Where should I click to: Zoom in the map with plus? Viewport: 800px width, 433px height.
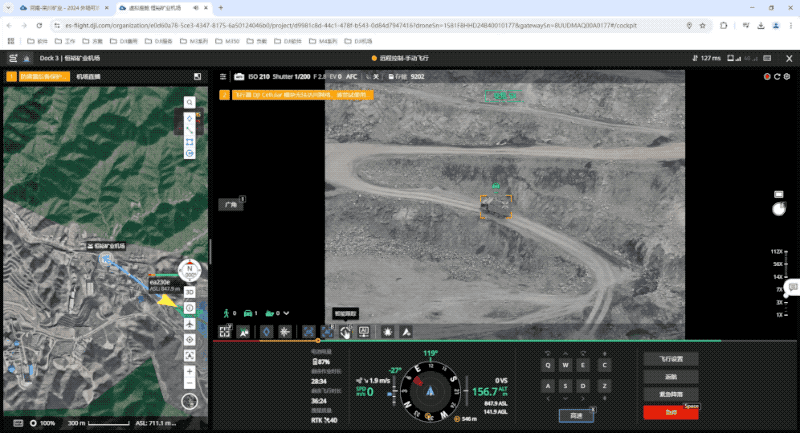189,371
